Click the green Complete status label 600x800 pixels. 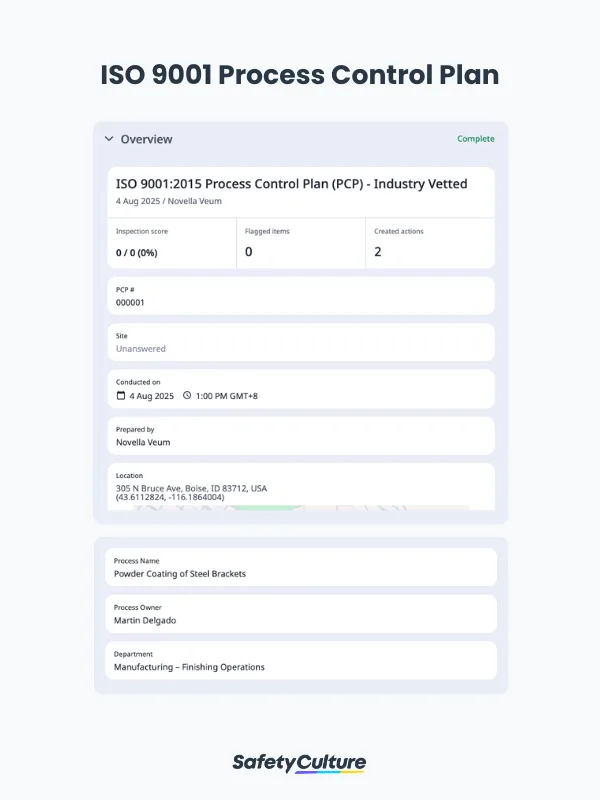pos(475,139)
